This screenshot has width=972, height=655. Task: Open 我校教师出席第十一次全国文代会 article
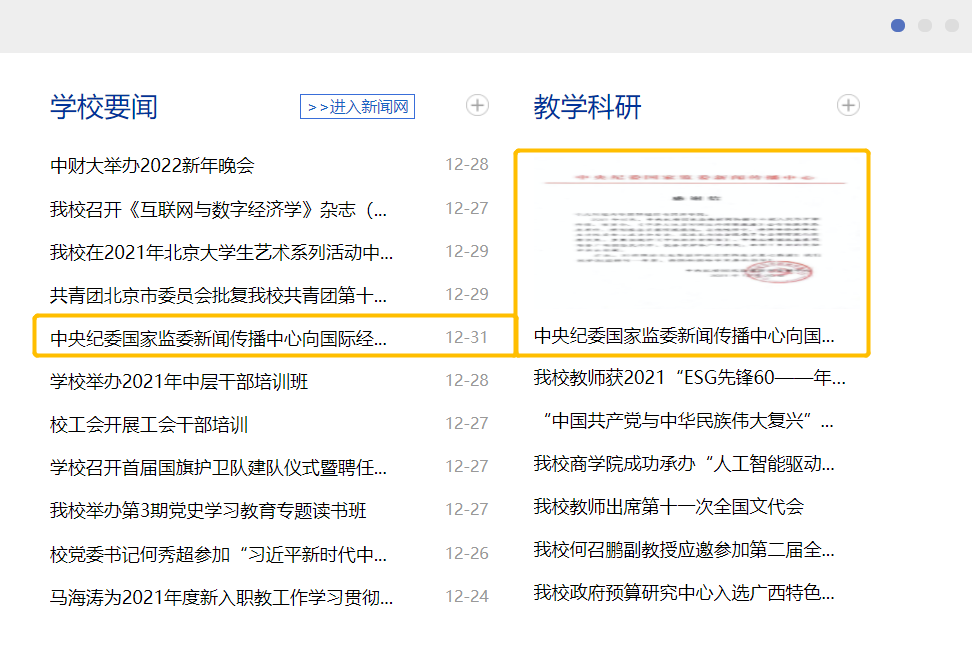(668, 507)
